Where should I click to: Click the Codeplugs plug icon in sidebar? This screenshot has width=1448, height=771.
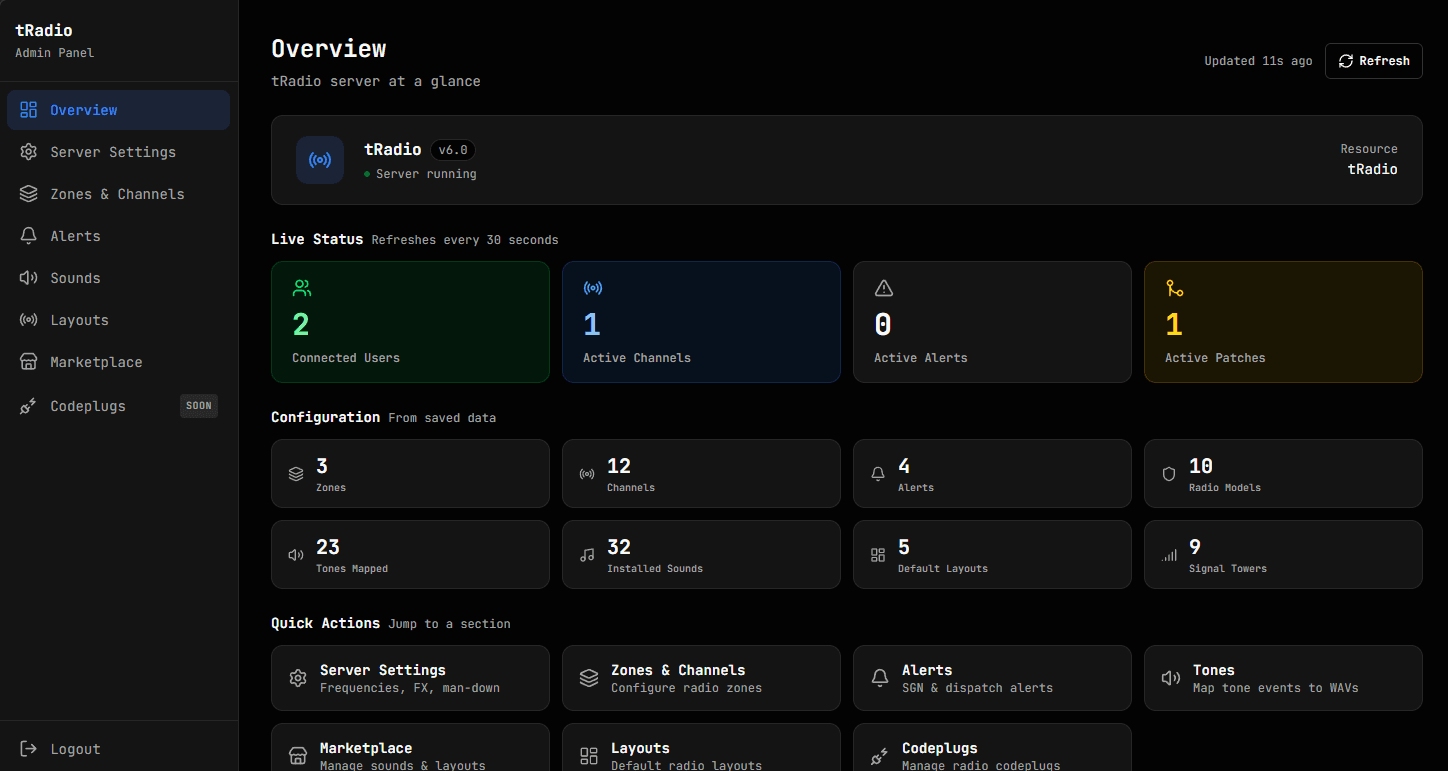click(29, 406)
